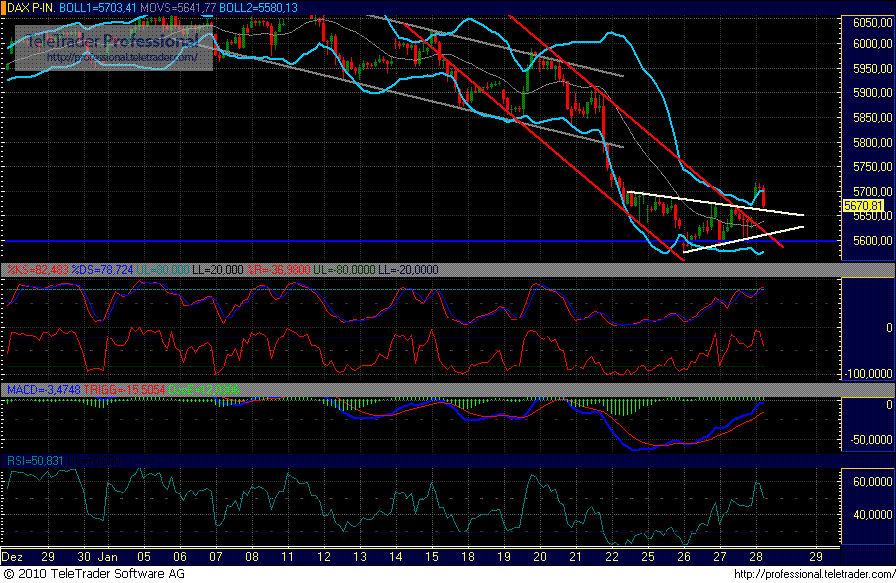Image resolution: width=896 pixels, height=583 pixels.
Task: Click the UL=80,000 upper limit label
Action: [x=163, y=270]
